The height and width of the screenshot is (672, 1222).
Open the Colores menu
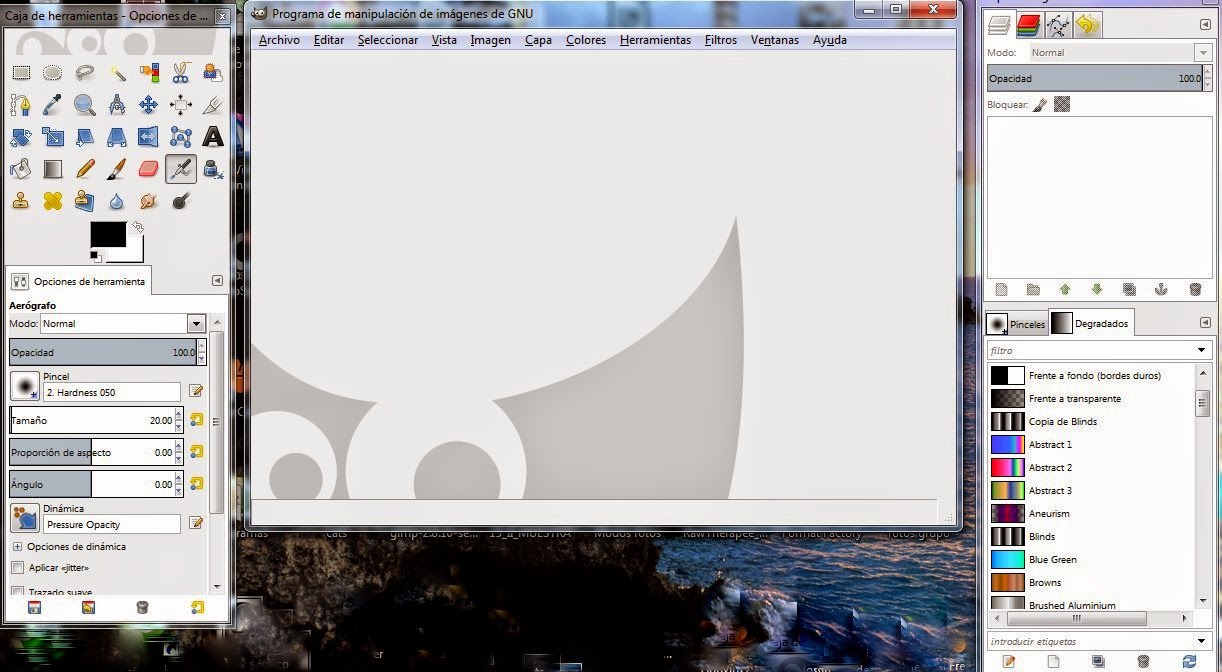[586, 40]
